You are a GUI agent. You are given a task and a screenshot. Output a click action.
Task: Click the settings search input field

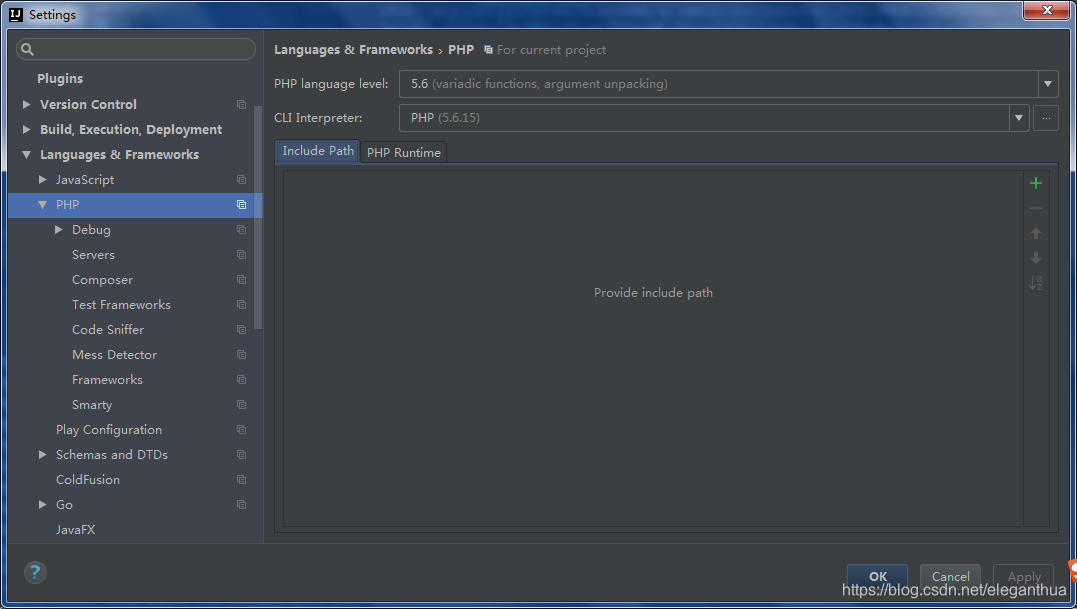click(135, 48)
